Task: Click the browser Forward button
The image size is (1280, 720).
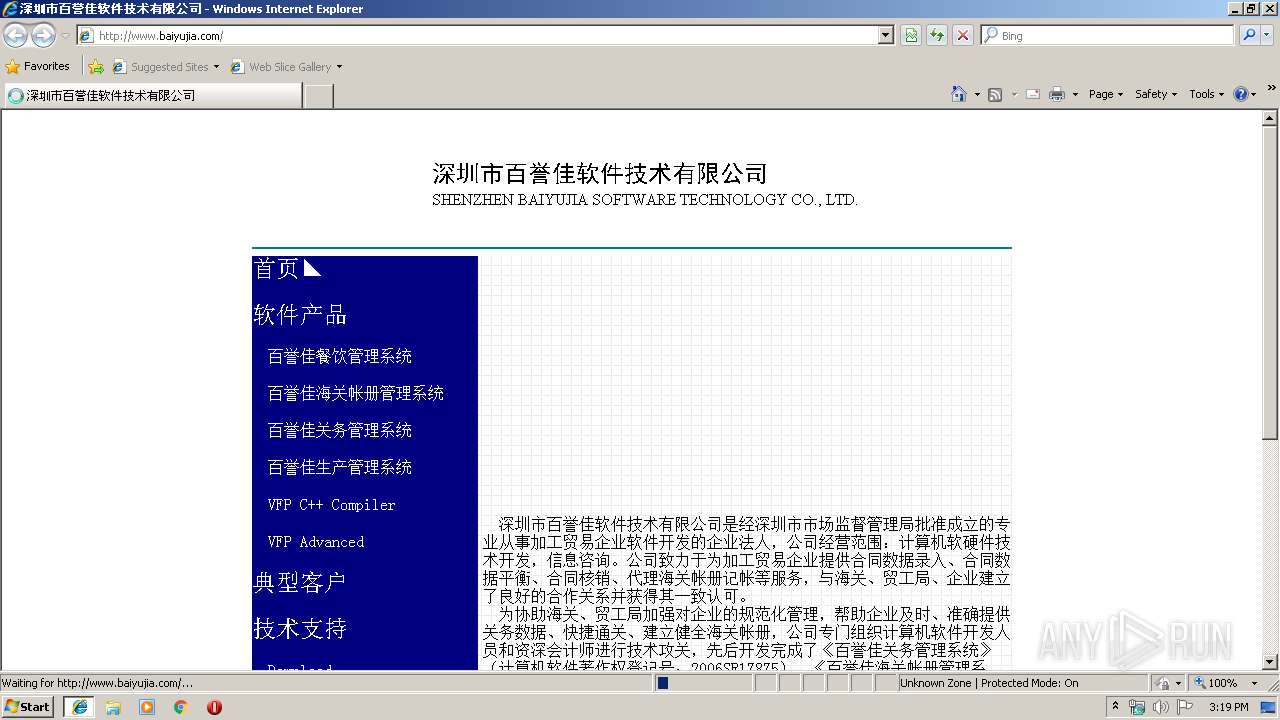Action: tap(43, 35)
